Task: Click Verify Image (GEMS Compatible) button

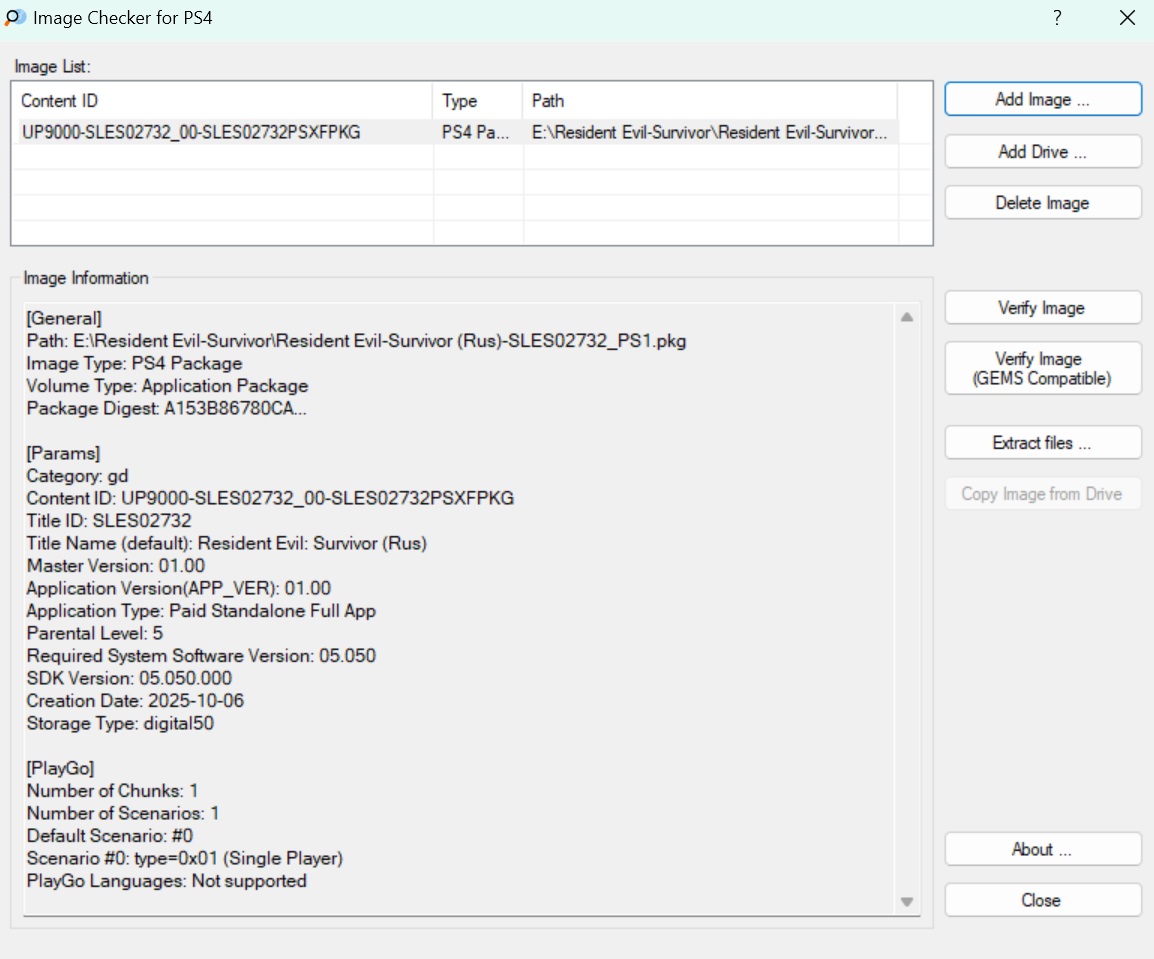Action: pyautogui.click(x=1042, y=369)
